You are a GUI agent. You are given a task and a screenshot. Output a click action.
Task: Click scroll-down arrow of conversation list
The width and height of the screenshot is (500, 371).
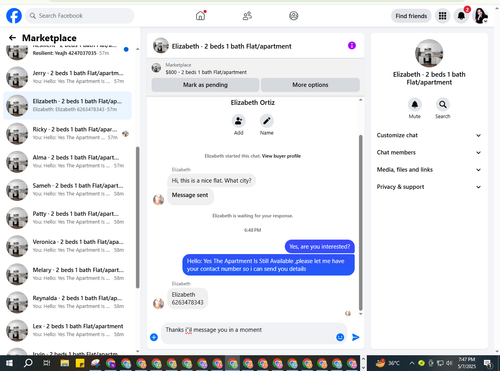138,351
